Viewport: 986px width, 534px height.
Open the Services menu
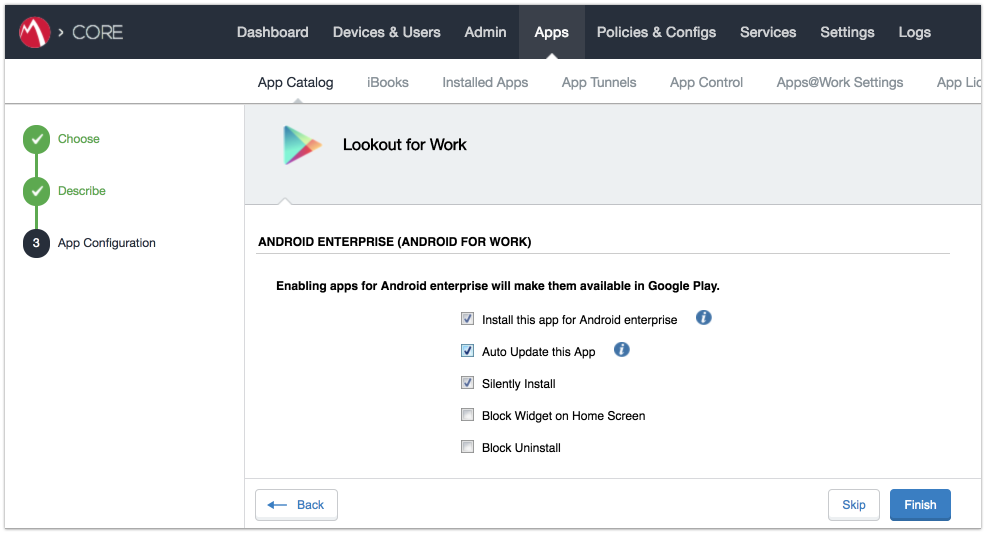pos(768,32)
